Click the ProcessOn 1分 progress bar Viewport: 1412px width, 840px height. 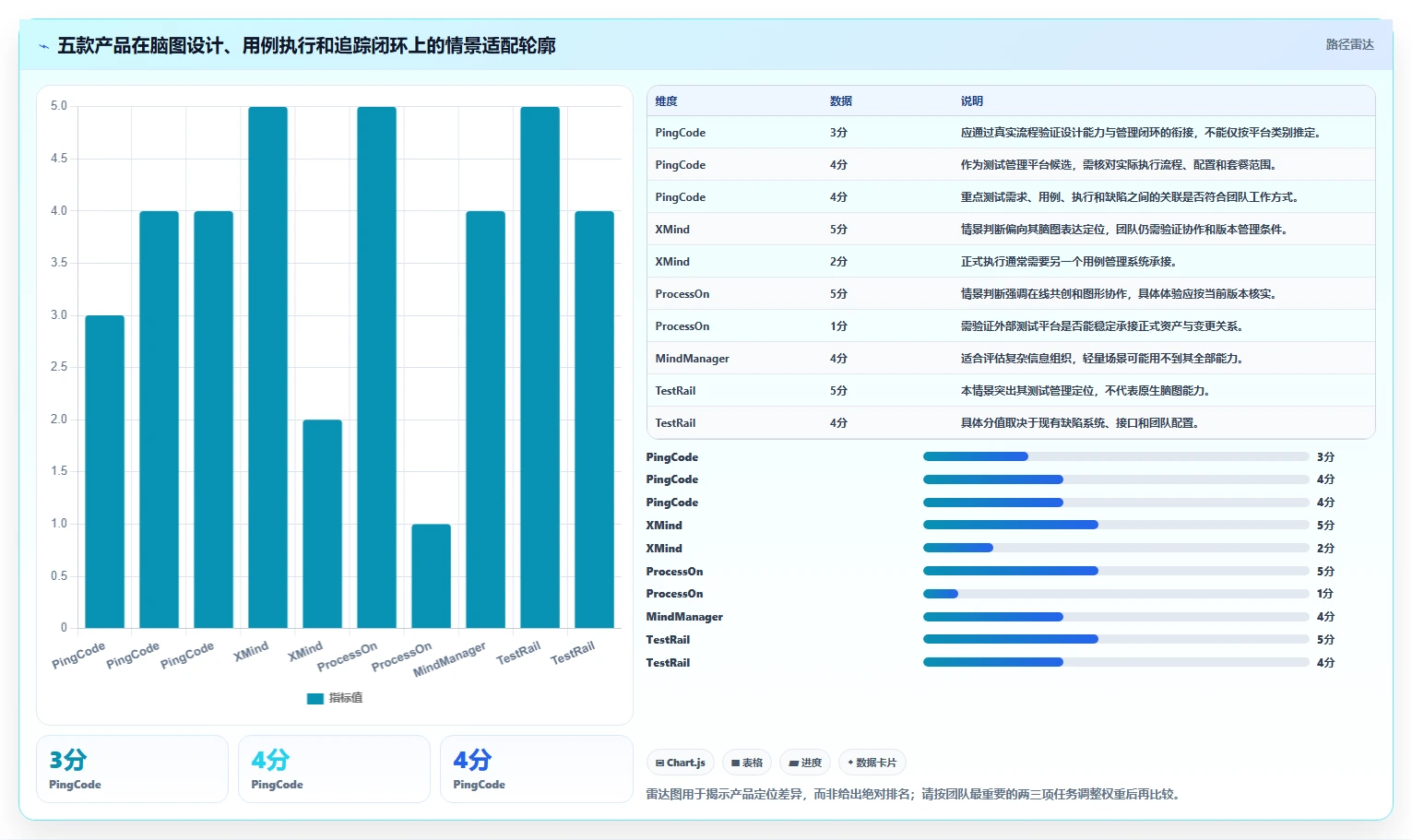1116,594
